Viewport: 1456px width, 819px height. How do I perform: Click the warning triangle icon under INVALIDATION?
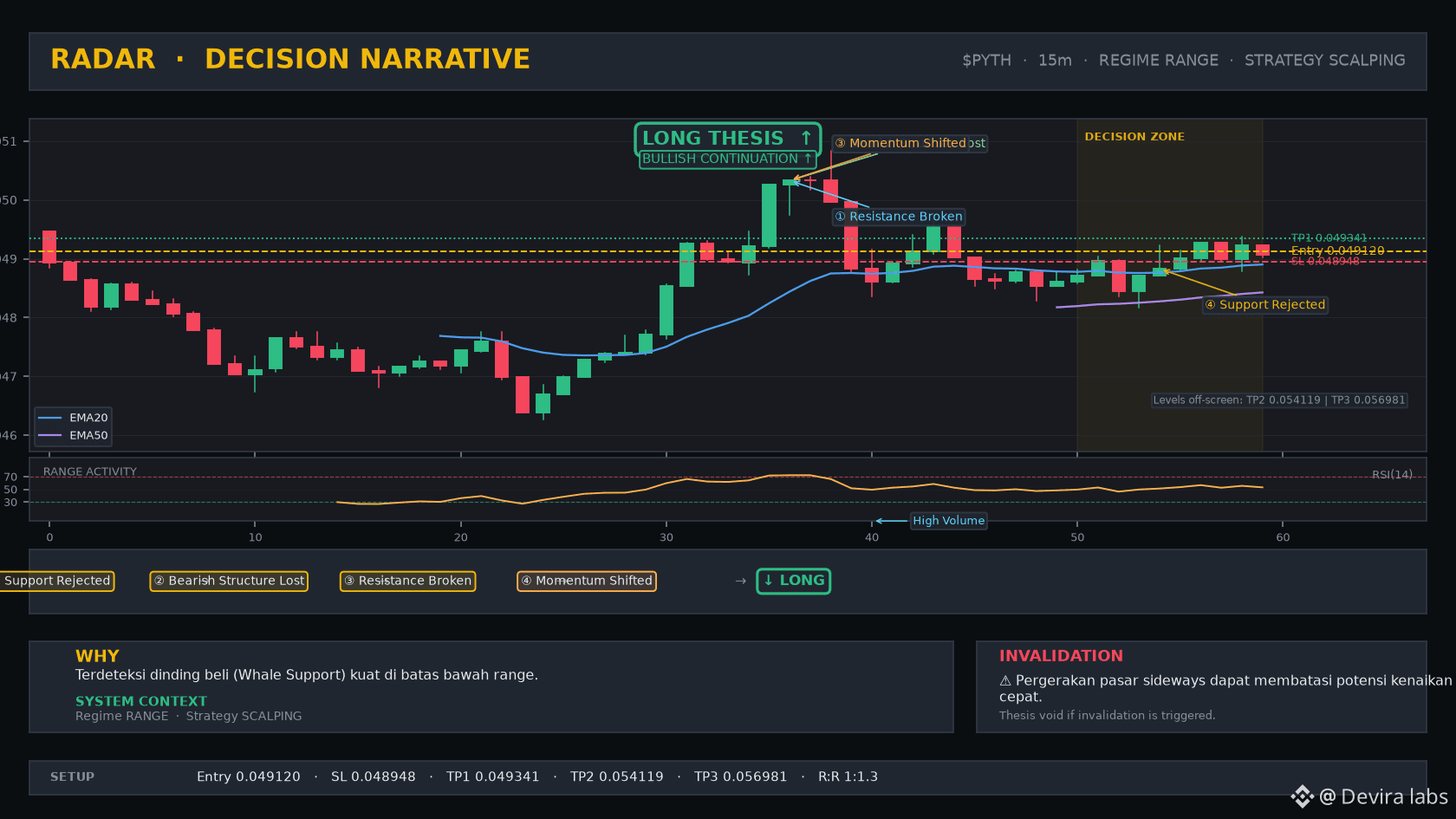[1005, 681]
